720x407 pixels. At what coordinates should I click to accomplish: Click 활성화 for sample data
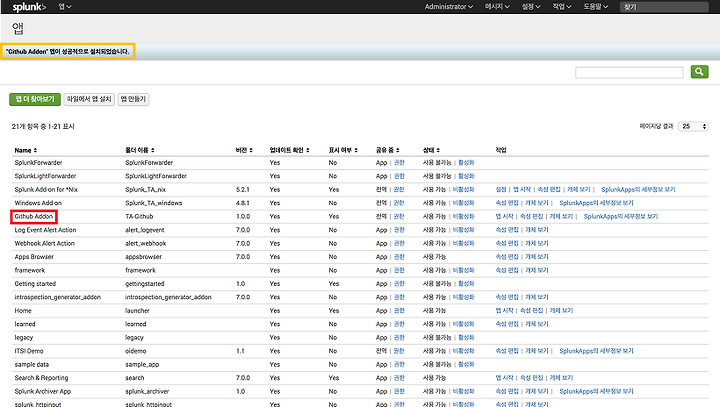(x=466, y=364)
